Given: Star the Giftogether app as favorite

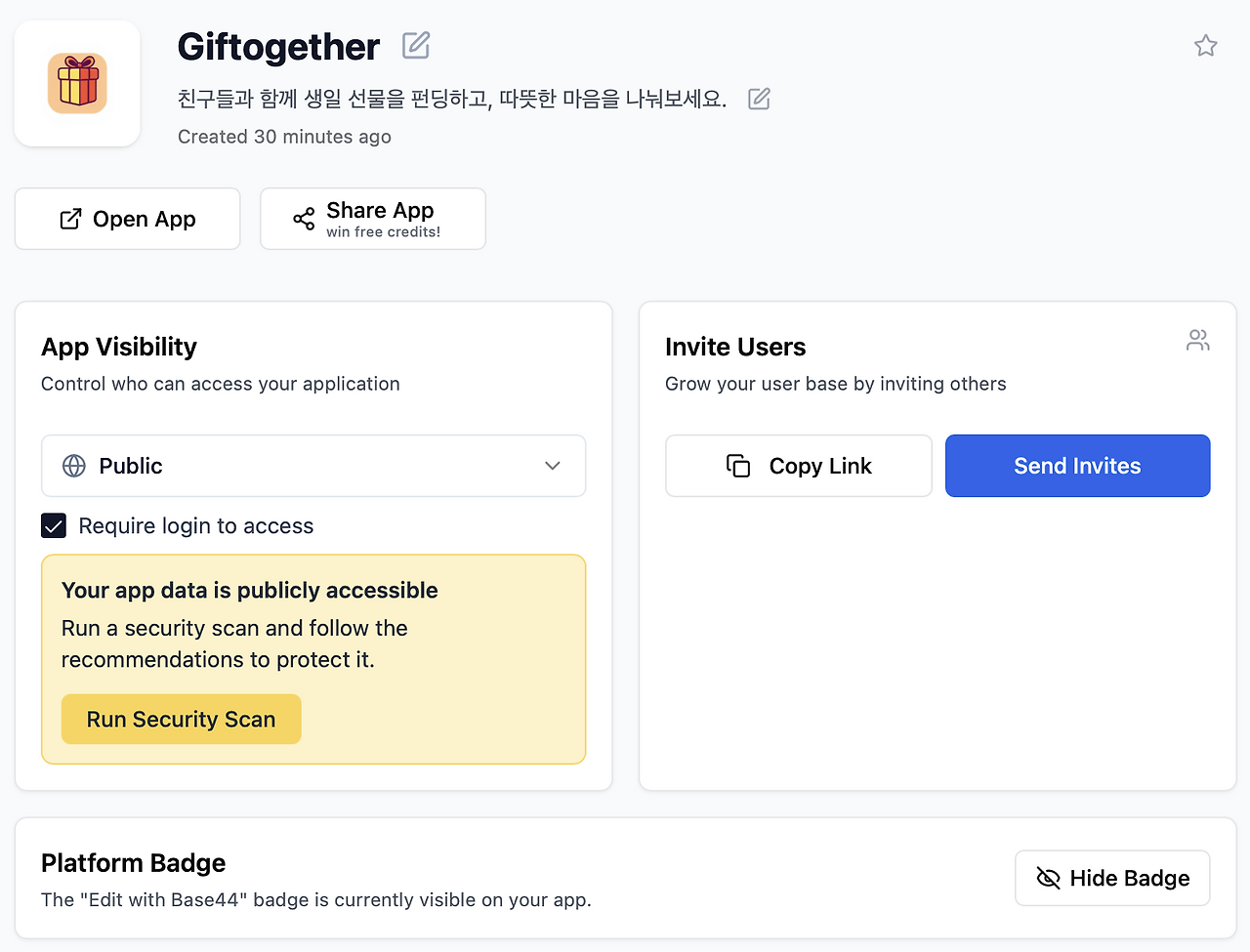Looking at the screenshot, I should (x=1205, y=46).
